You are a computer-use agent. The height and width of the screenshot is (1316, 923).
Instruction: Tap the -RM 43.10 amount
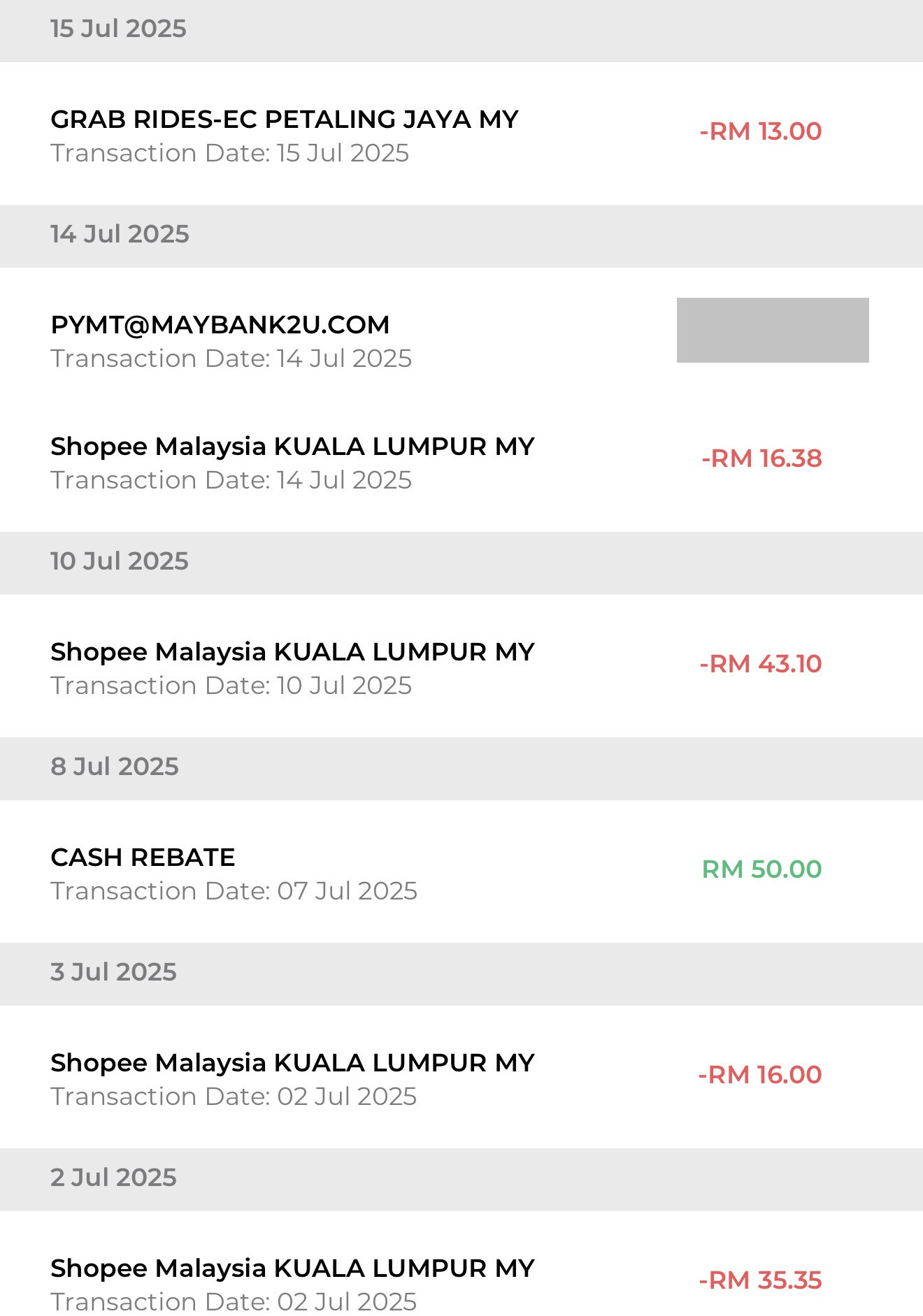761,664
